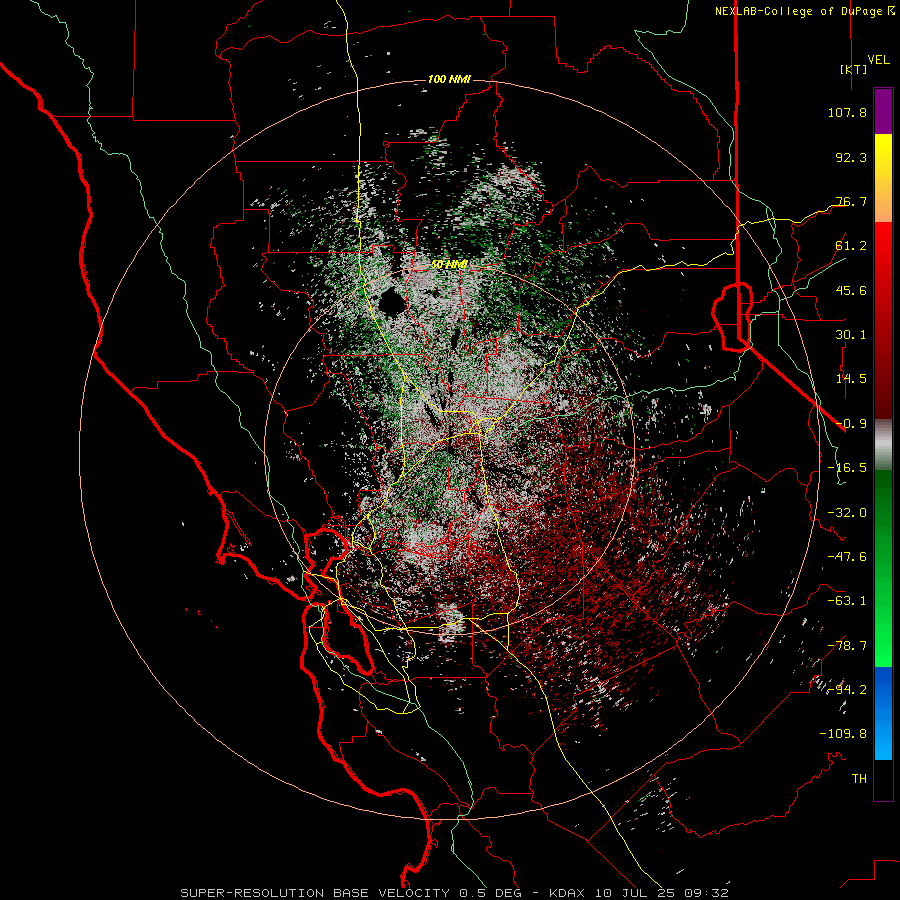The width and height of the screenshot is (900, 900).
Task: Click the 76.7 velocity scale value
Action: coord(851,201)
